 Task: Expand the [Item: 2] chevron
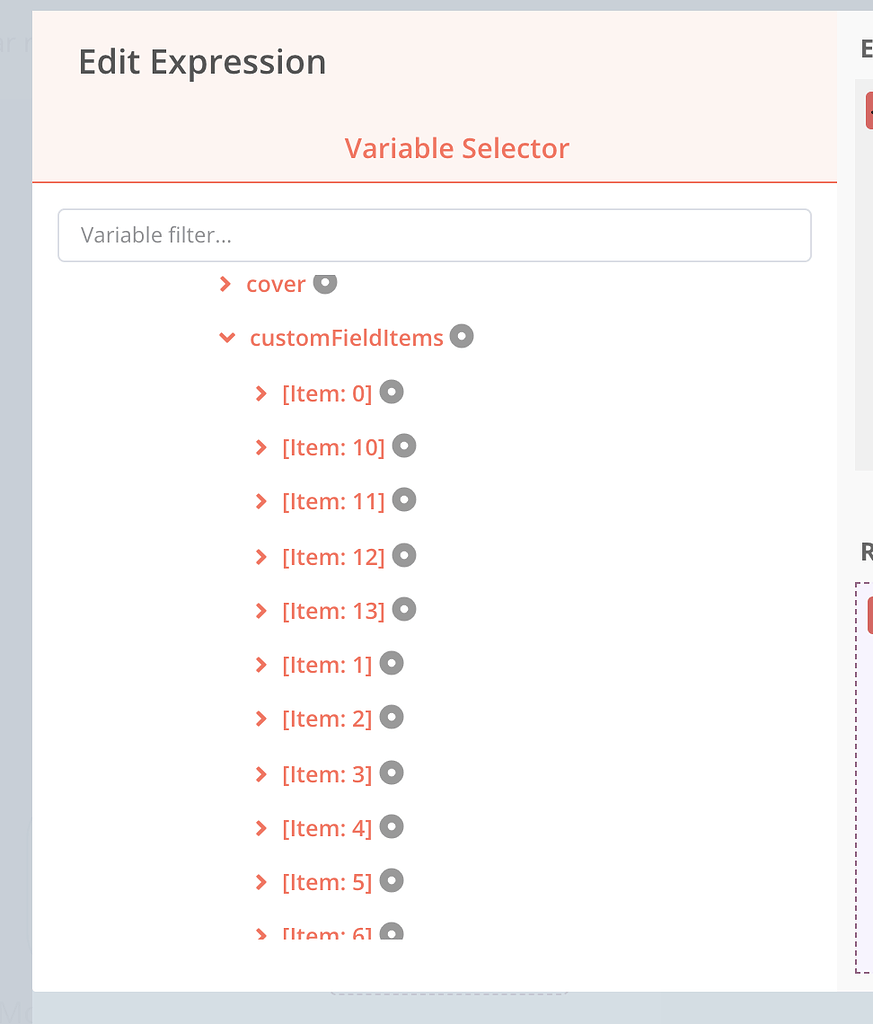pos(261,719)
